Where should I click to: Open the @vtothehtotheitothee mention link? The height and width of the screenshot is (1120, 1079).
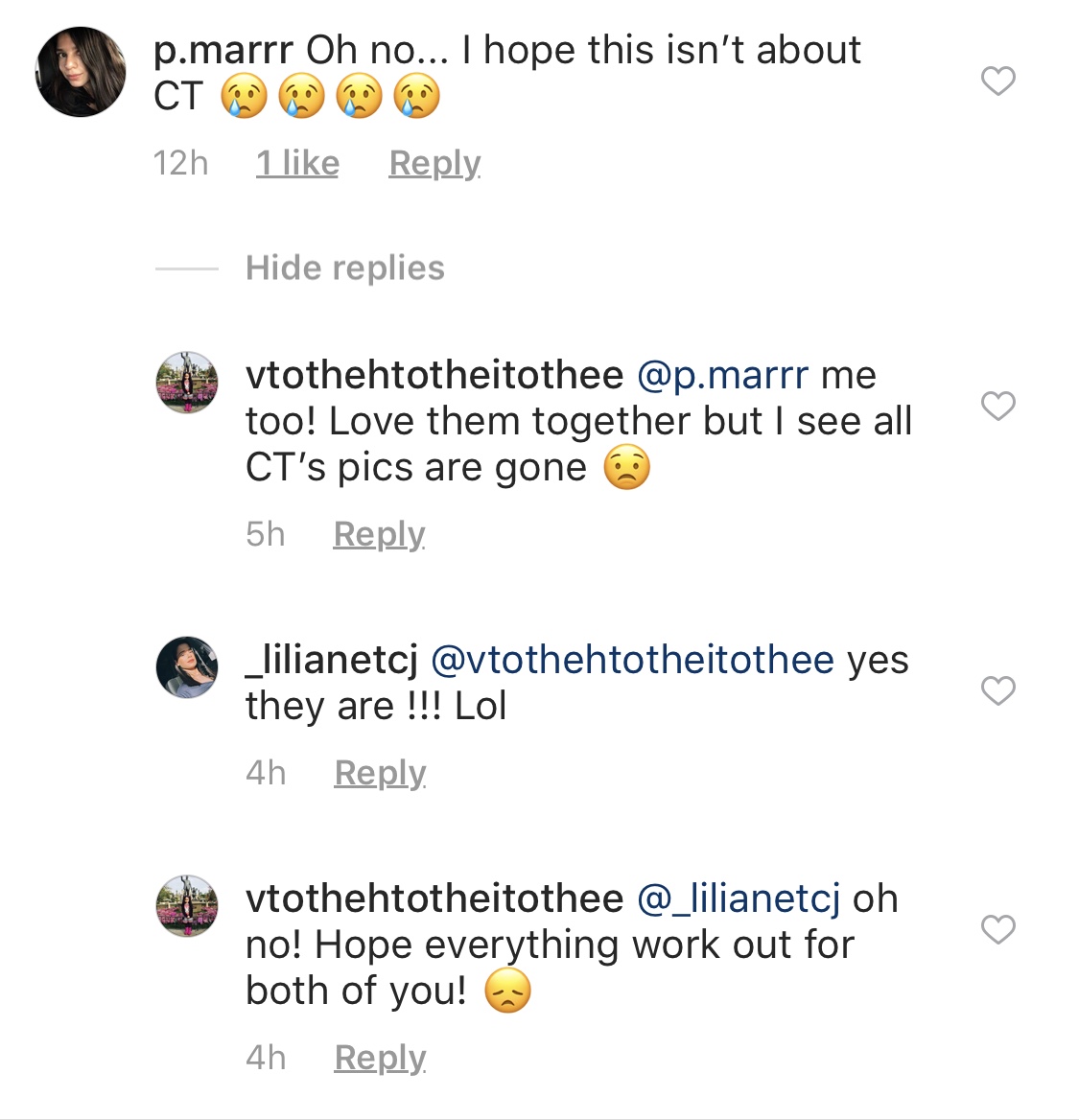pyautogui.click(x=632, y=660)
